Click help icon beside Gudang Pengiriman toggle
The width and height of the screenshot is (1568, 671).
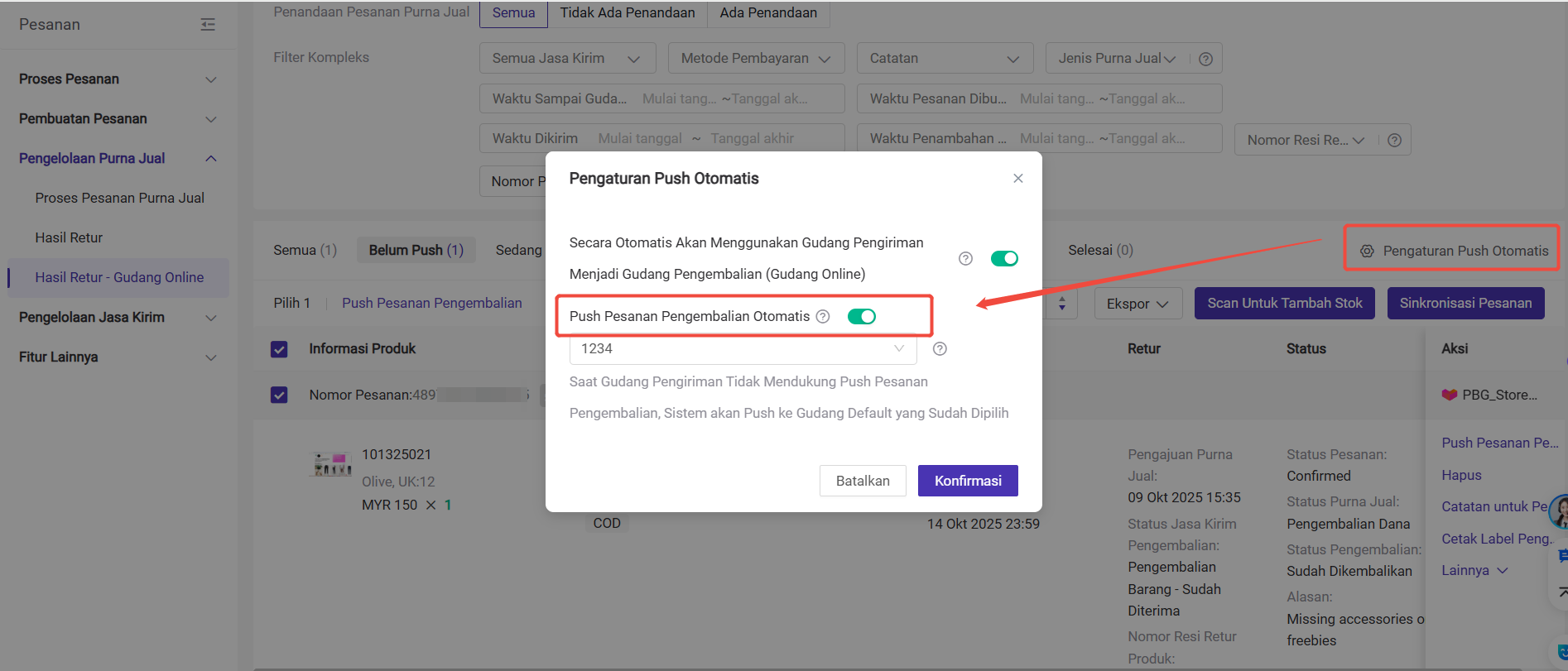click(x=965, y=258)
